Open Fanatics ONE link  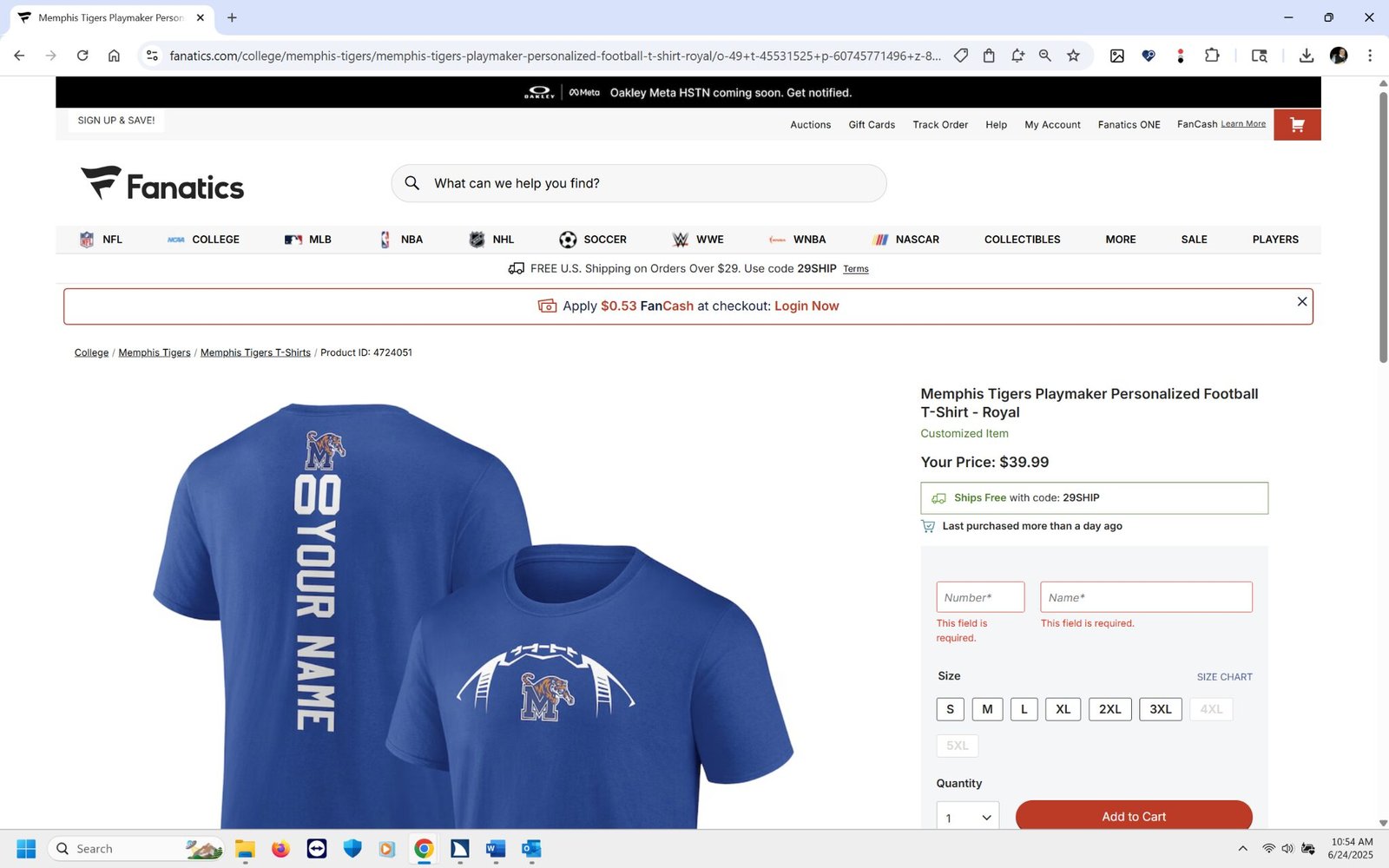[1129, 125]
